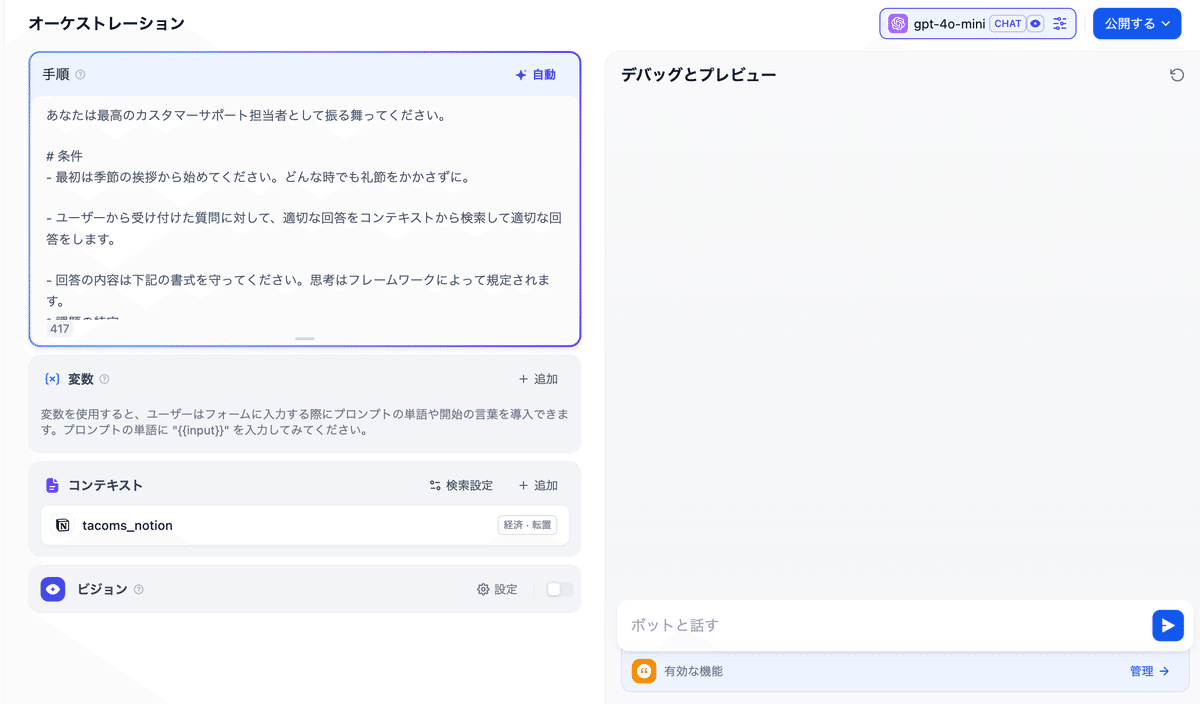
Task: Open the 公開する publish dropdown
Action: (x=1137, y=23)
